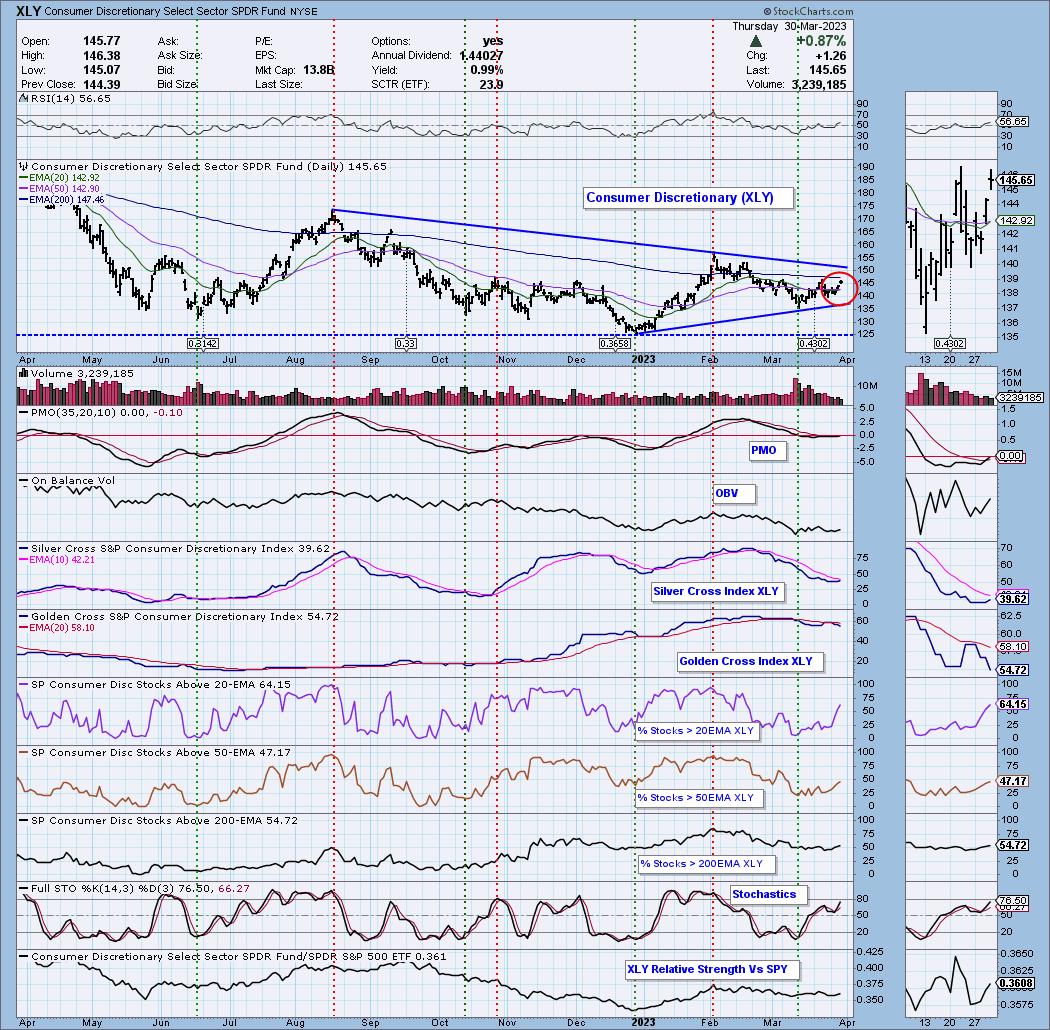
Task: Click the 0.33 cycle marker label
Action: pos(406,344)
